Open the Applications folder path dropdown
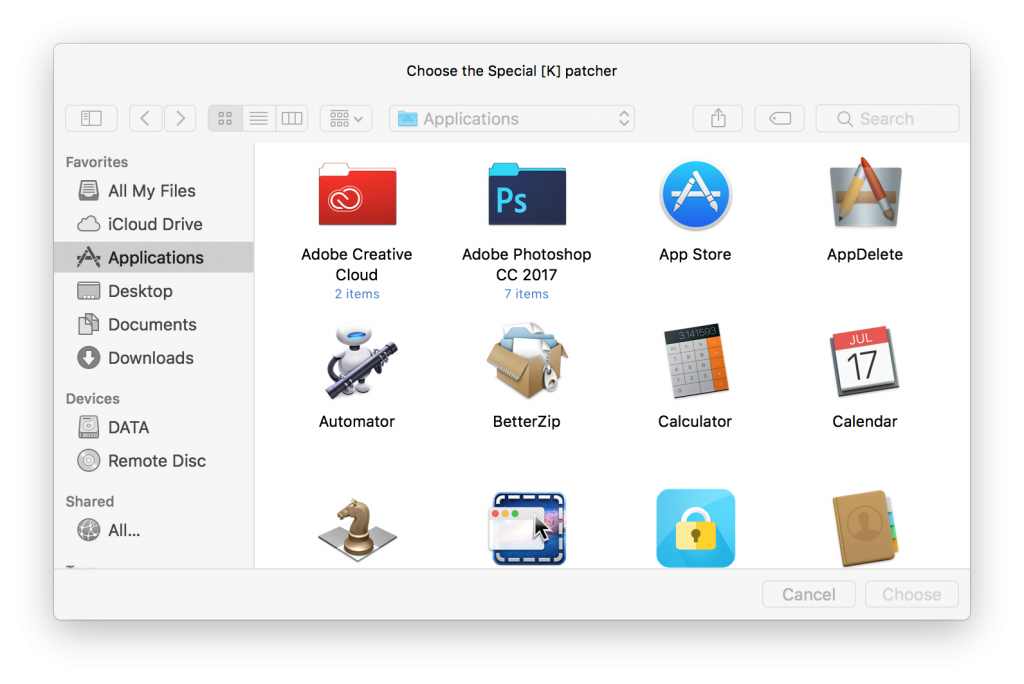Screen dimensions: 1024x684 tap(514, 118)
